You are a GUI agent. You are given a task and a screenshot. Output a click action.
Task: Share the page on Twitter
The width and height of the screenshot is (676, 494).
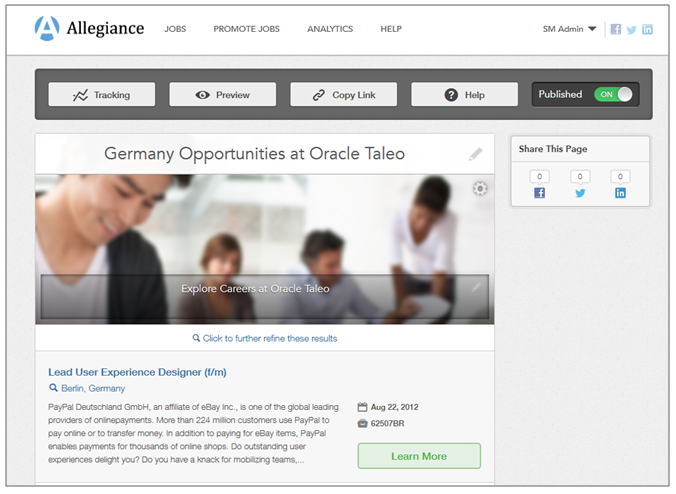pos(580,193)
